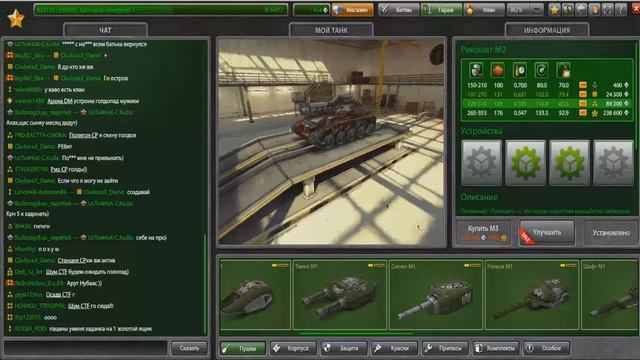This screenshot has height=360, width=640.
Task: Open the Рио CP battle link in chat
Action: click(x=60, y=169)
